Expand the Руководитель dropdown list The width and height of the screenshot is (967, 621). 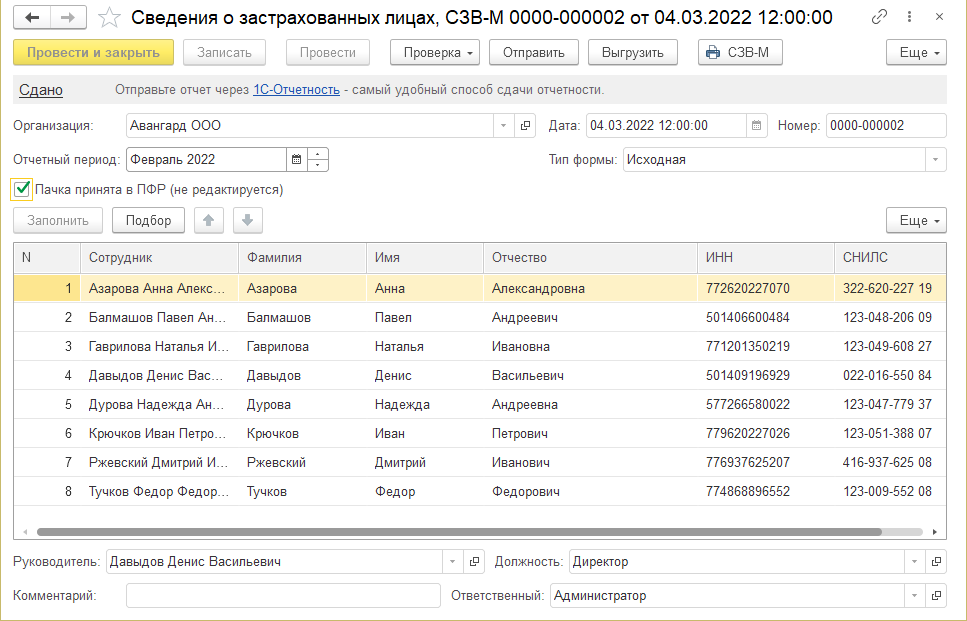coord(453,562)
